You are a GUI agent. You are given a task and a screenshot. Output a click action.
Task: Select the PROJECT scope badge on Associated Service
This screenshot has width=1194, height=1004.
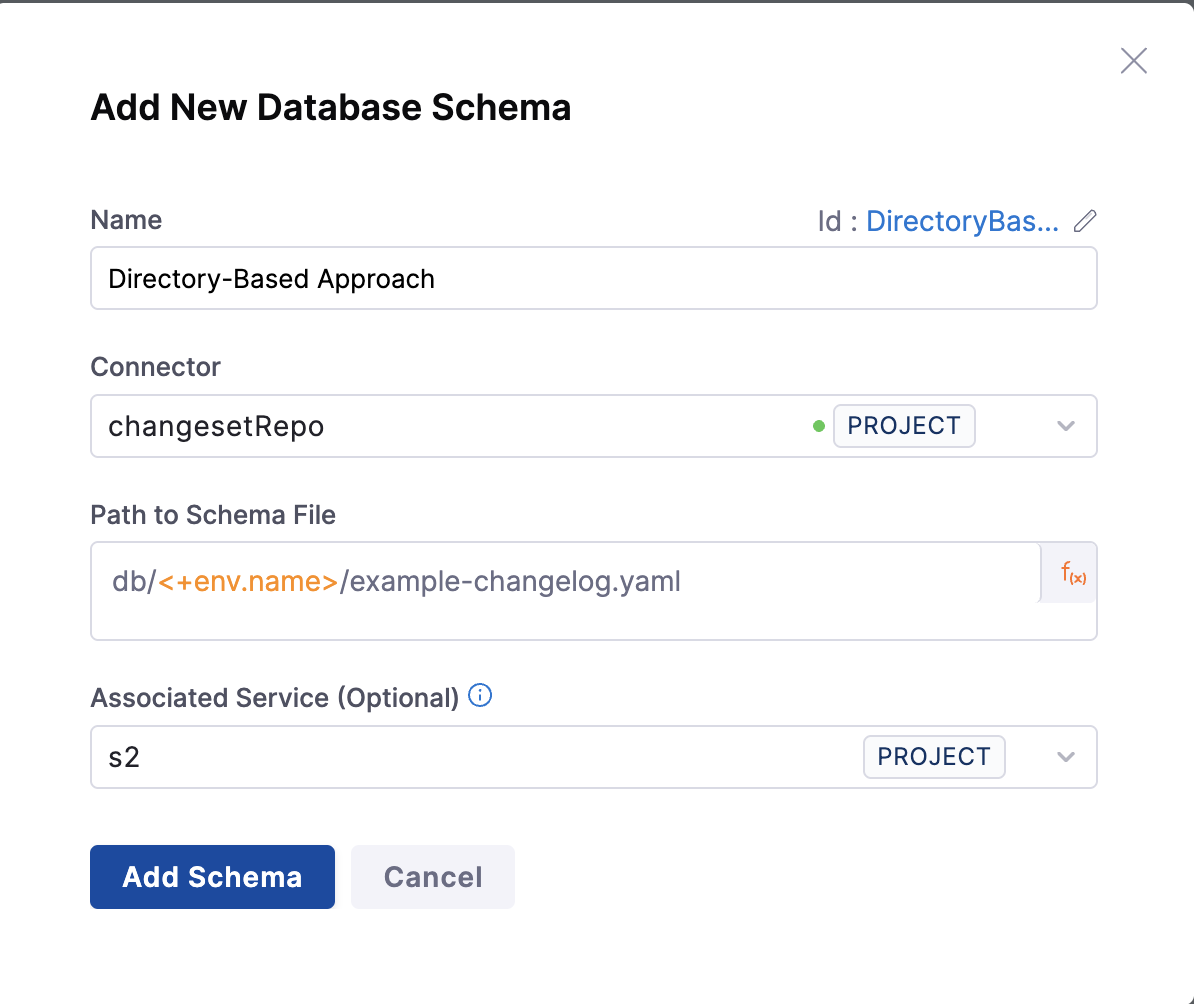934,757
